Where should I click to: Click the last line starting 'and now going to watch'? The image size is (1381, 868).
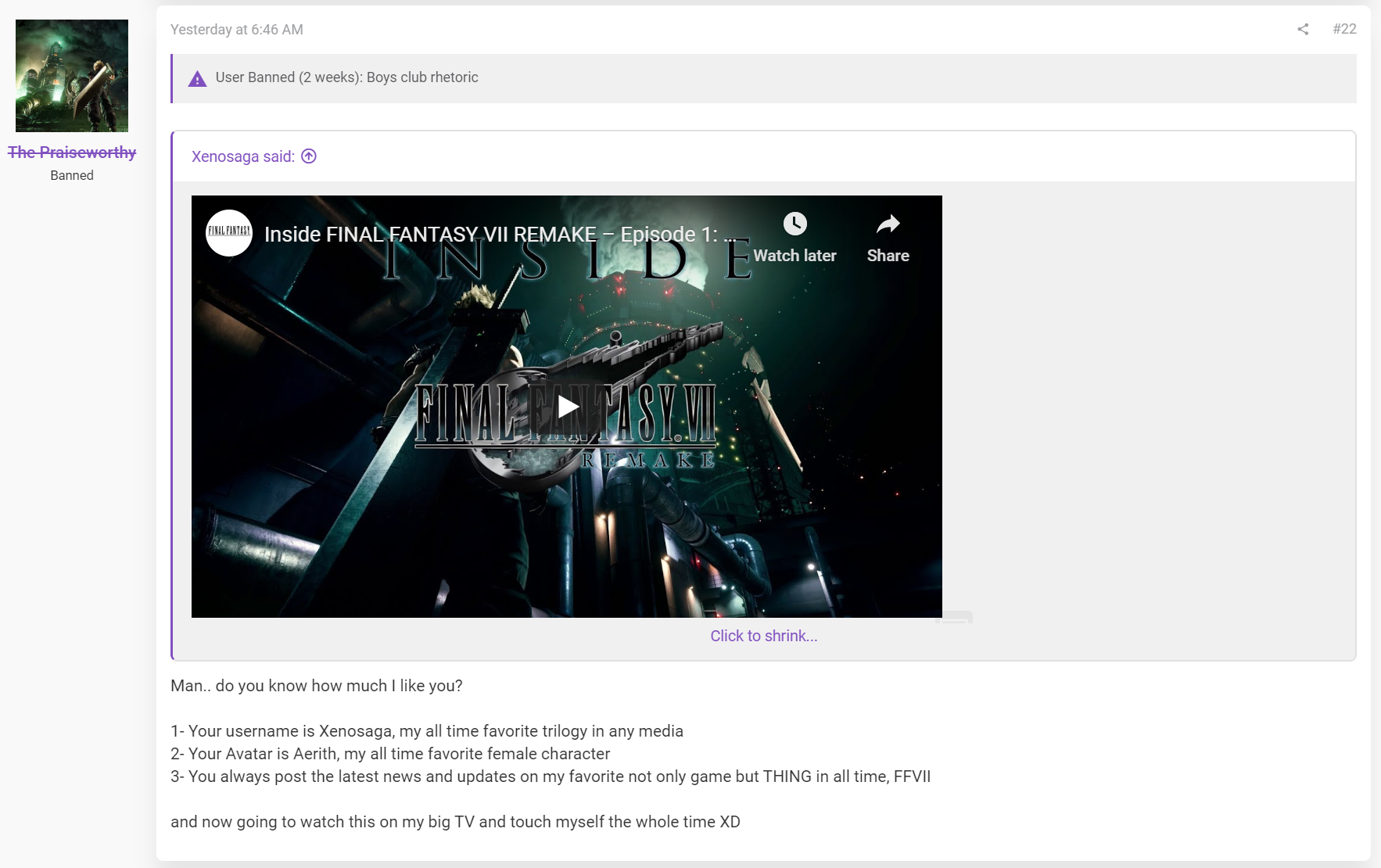pos(455,822)
